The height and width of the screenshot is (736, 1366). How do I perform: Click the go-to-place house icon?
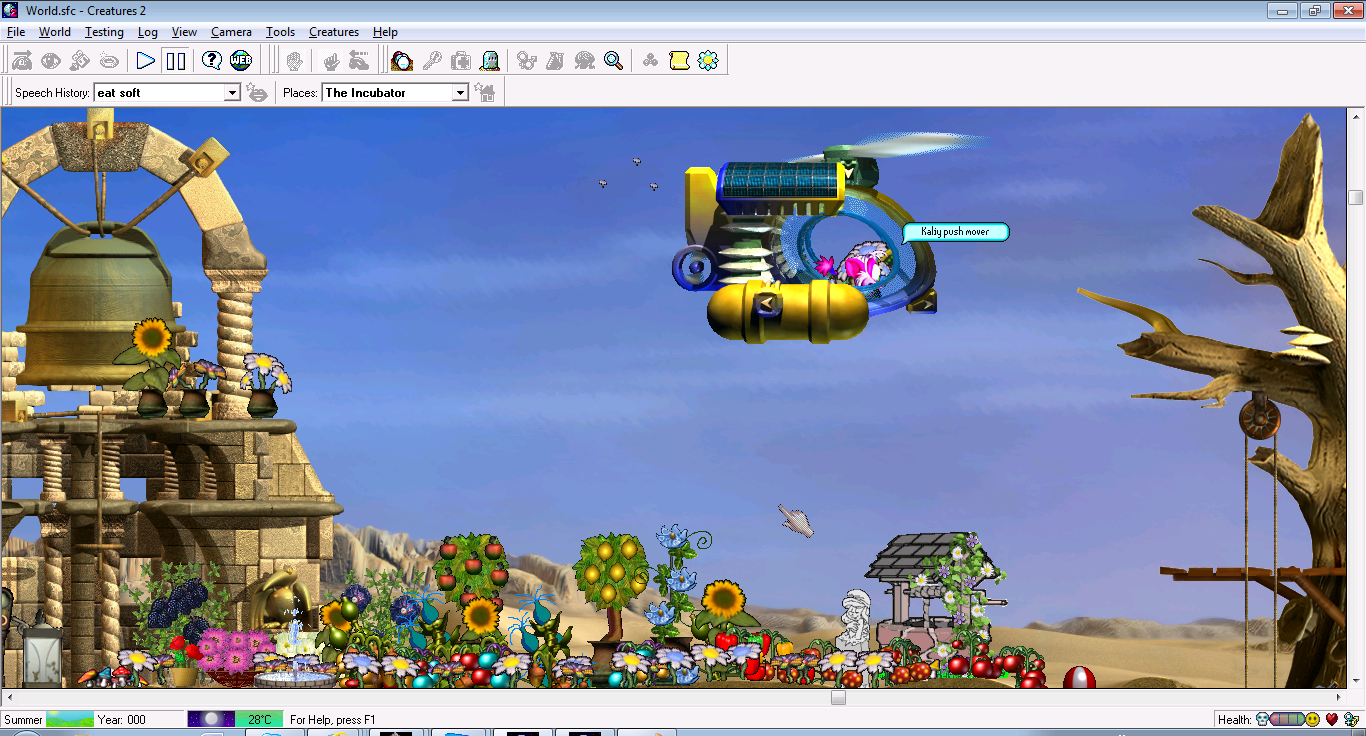(486, 93)
